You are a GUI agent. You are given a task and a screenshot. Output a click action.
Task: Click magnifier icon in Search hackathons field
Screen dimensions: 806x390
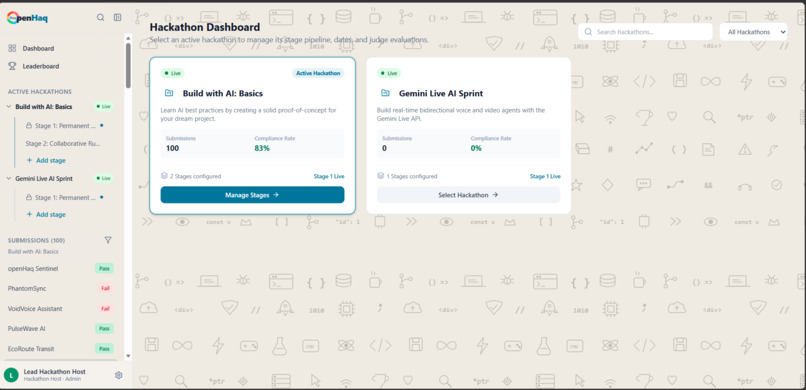pos(589,32)
